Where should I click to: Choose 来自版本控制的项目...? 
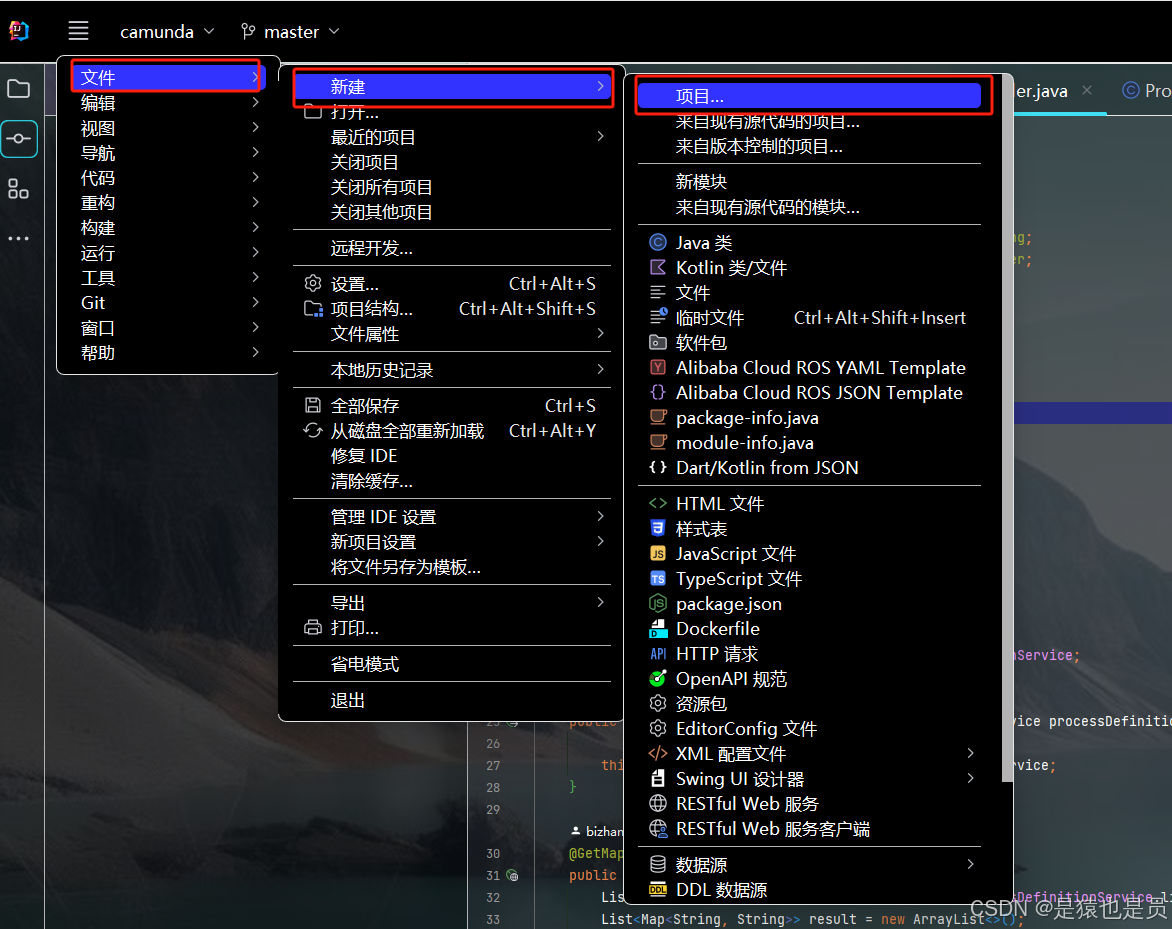click(809, 146)
